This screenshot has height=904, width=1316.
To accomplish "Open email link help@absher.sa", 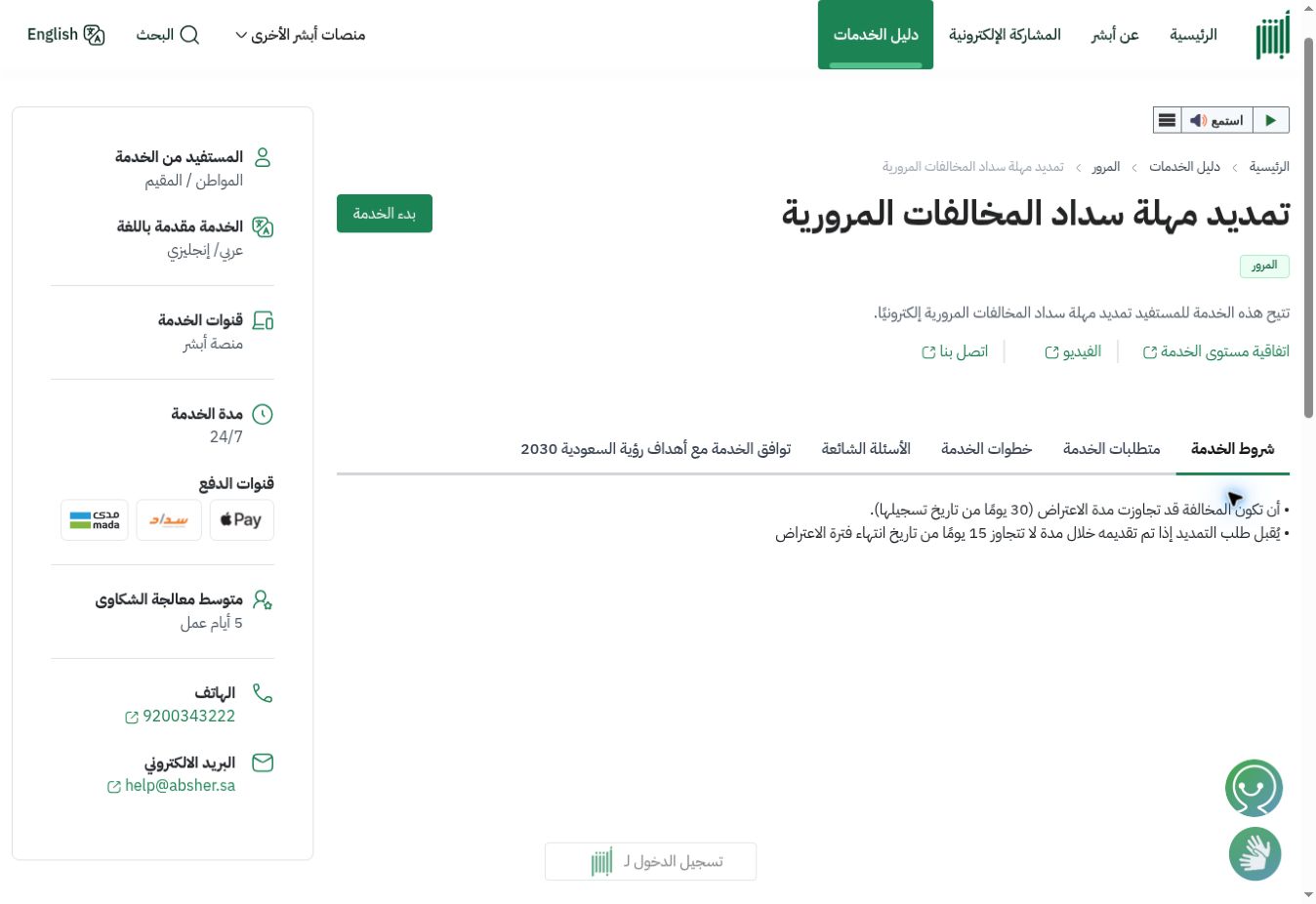I will [172, 786].
